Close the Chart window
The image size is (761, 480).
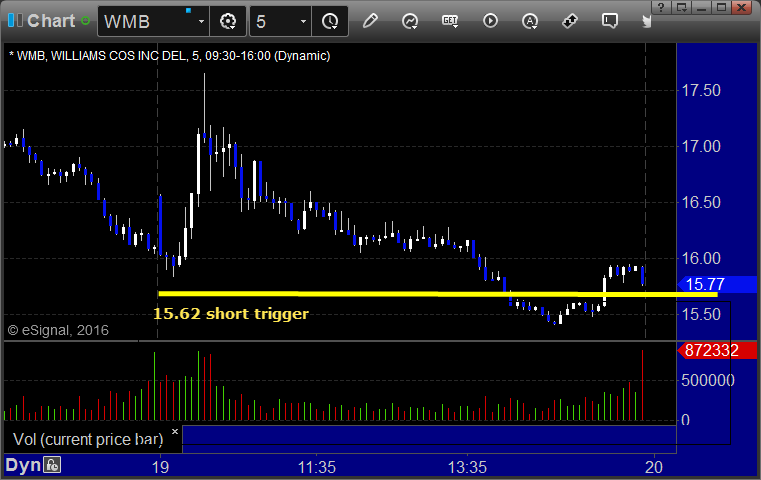pyautogui.click(x=742, y=7)
